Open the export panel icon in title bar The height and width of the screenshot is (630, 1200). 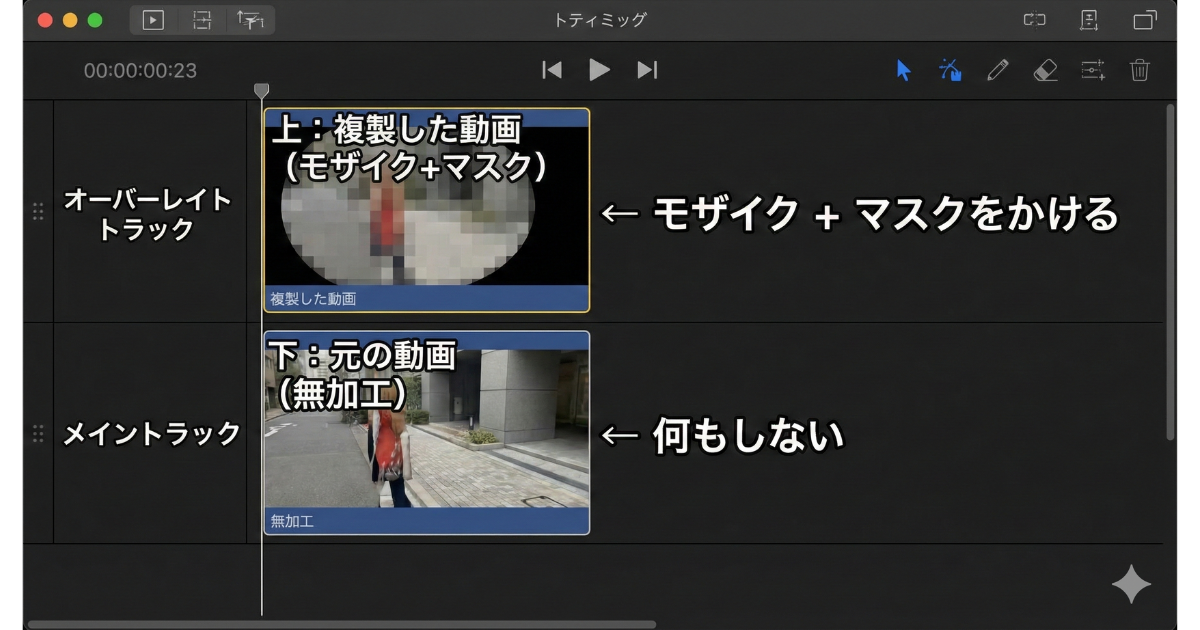click(1089, 20)
